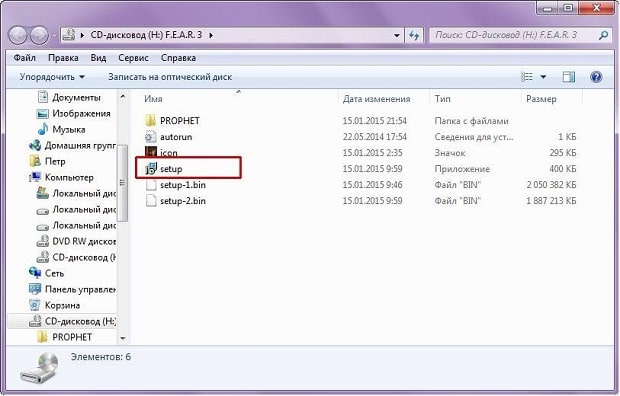Sort by the Размер column header
Screen dimensions: 620x396
(x=541, y=99)
